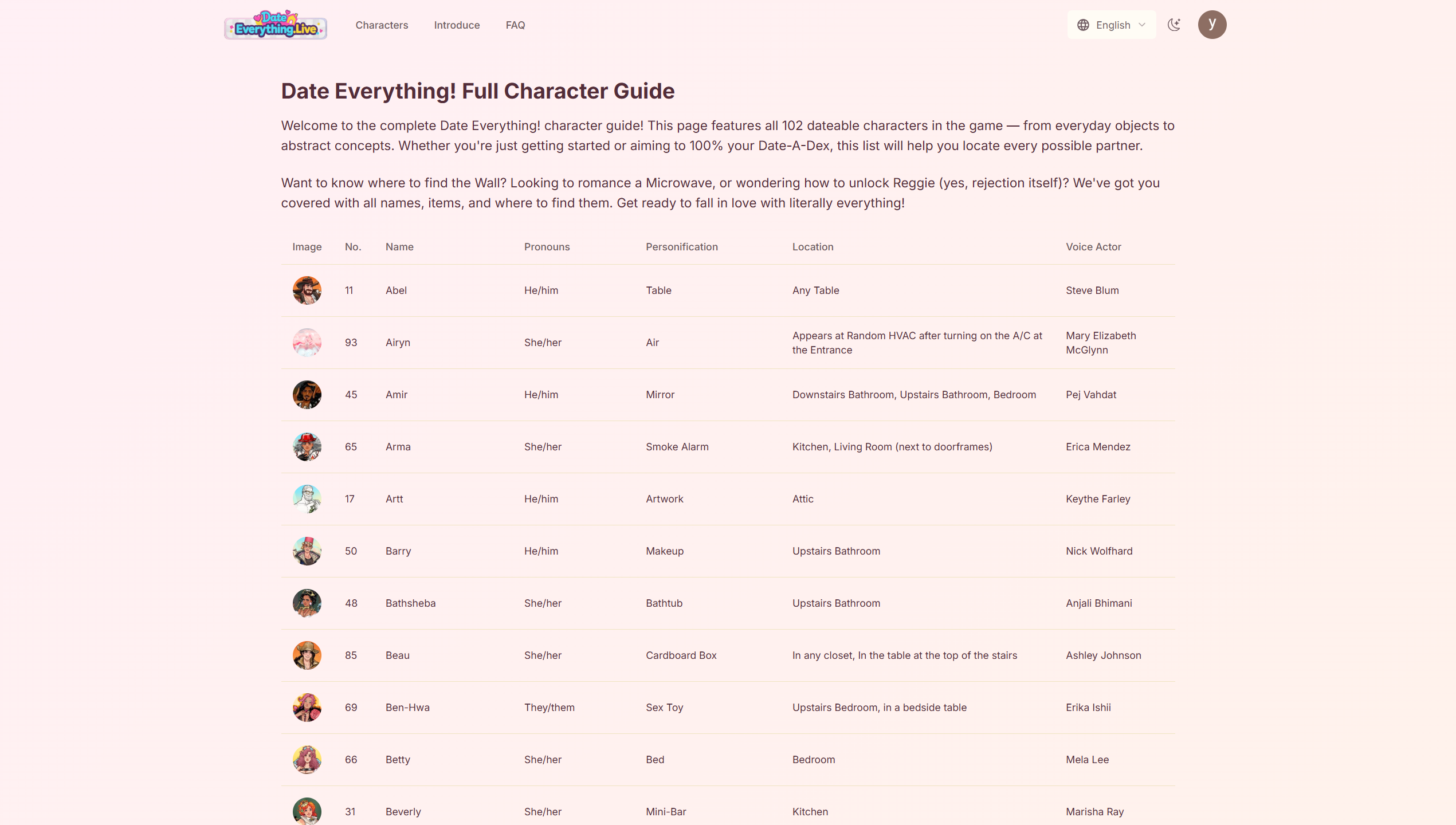Select the name Artt

(394, 499)
